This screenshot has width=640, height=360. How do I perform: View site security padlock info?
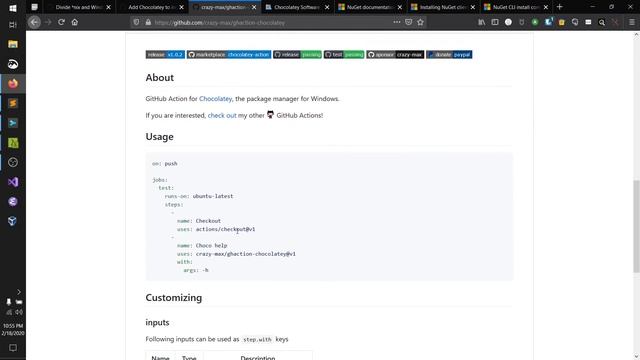point(148,22)
